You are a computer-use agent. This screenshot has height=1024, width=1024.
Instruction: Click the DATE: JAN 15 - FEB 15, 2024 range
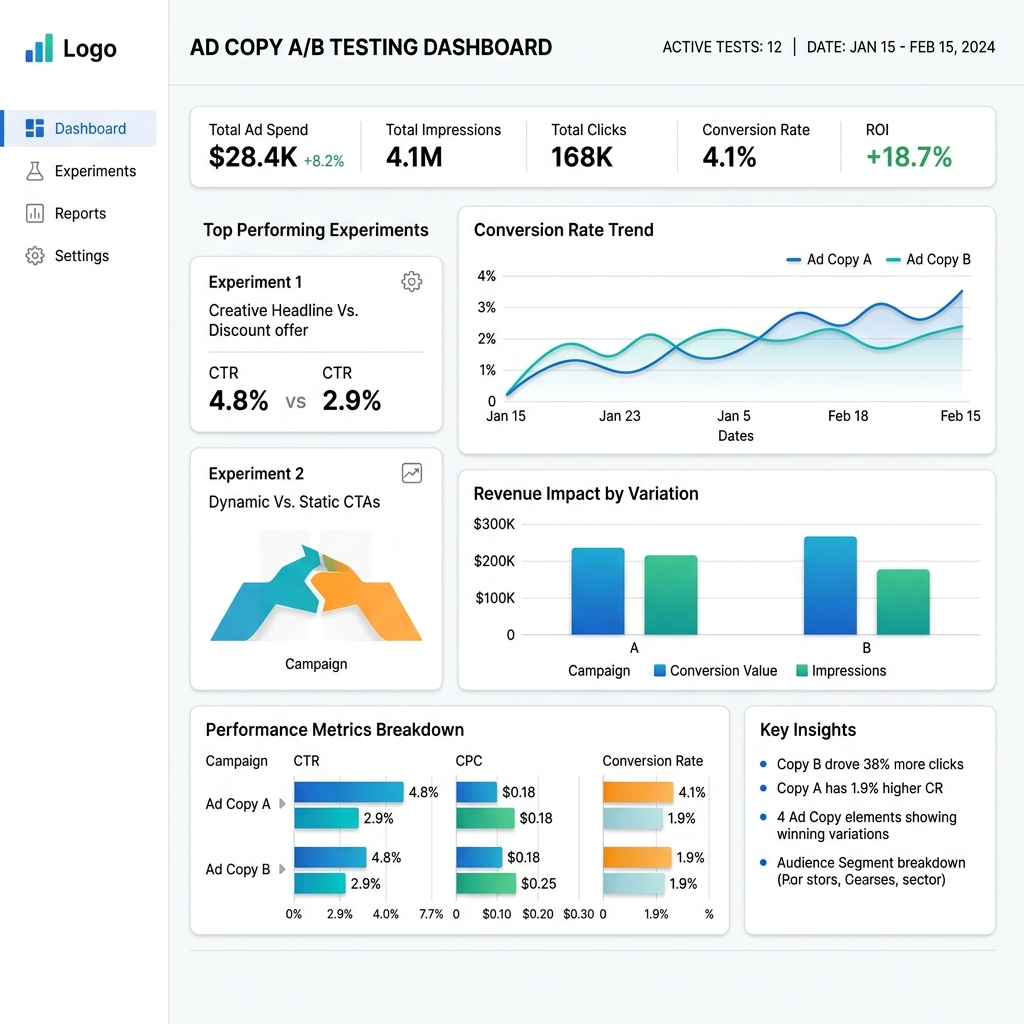901,47
